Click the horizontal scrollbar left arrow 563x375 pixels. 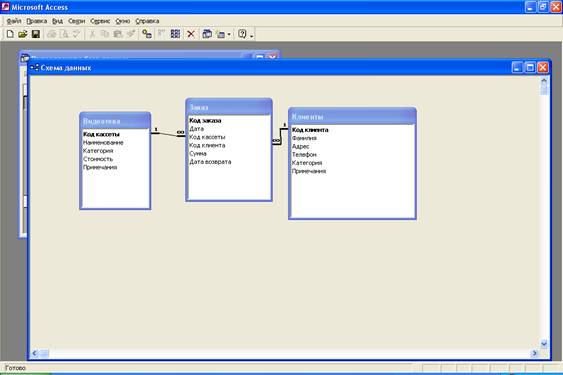coord(34,353)
